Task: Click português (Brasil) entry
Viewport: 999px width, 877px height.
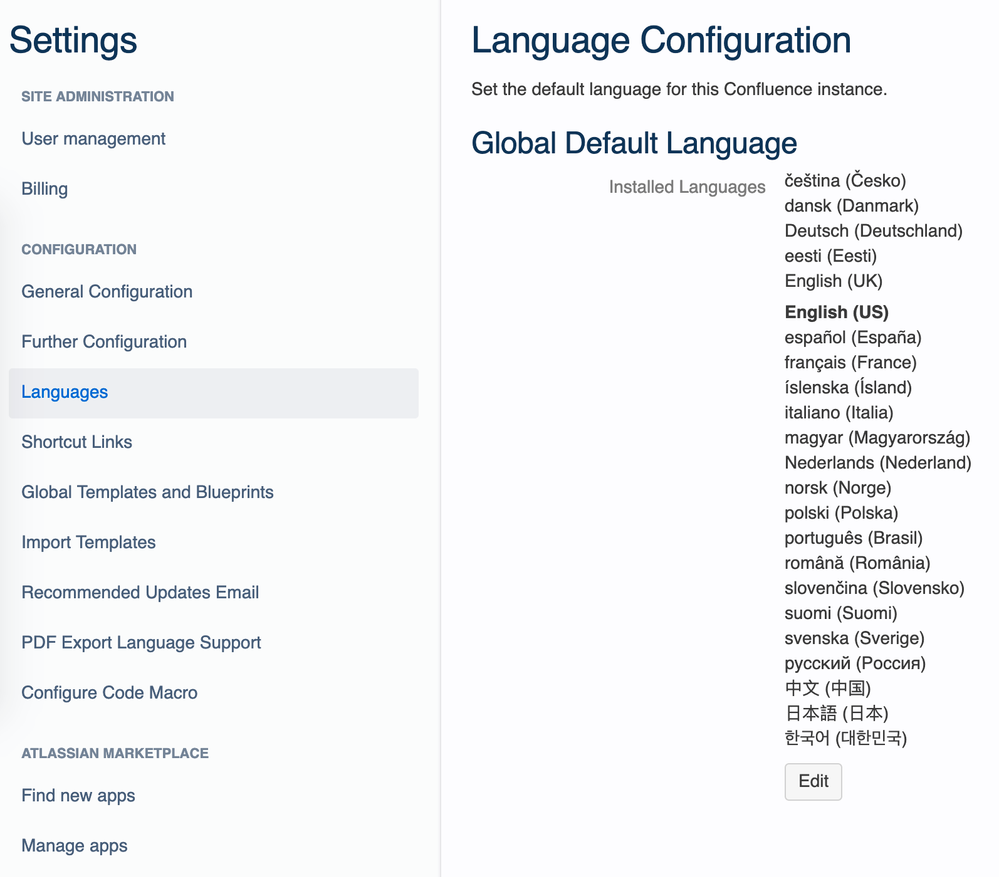Action: coord(854,538)
